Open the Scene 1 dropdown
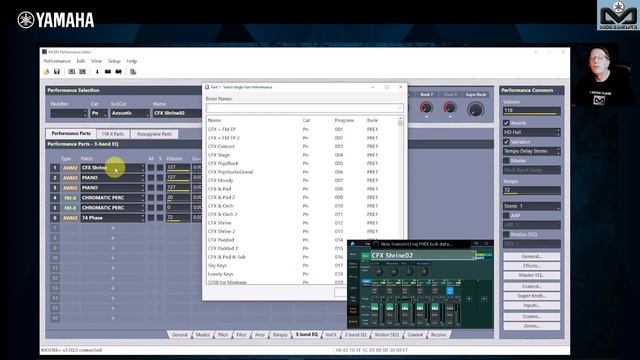640x360 pixels. tap(531, 206)
